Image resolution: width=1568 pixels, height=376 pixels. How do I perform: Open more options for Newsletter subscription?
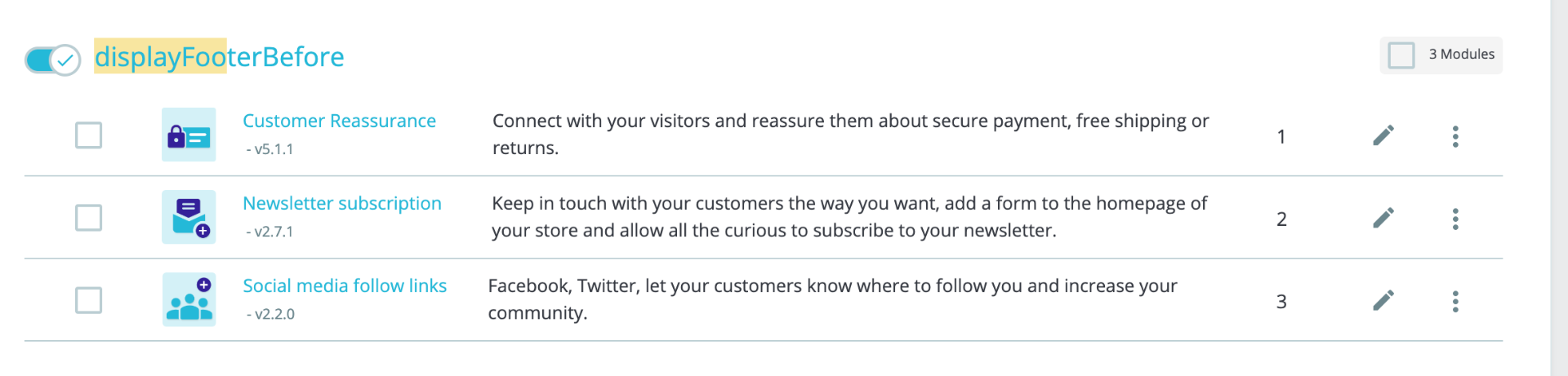coord(1455,219)
